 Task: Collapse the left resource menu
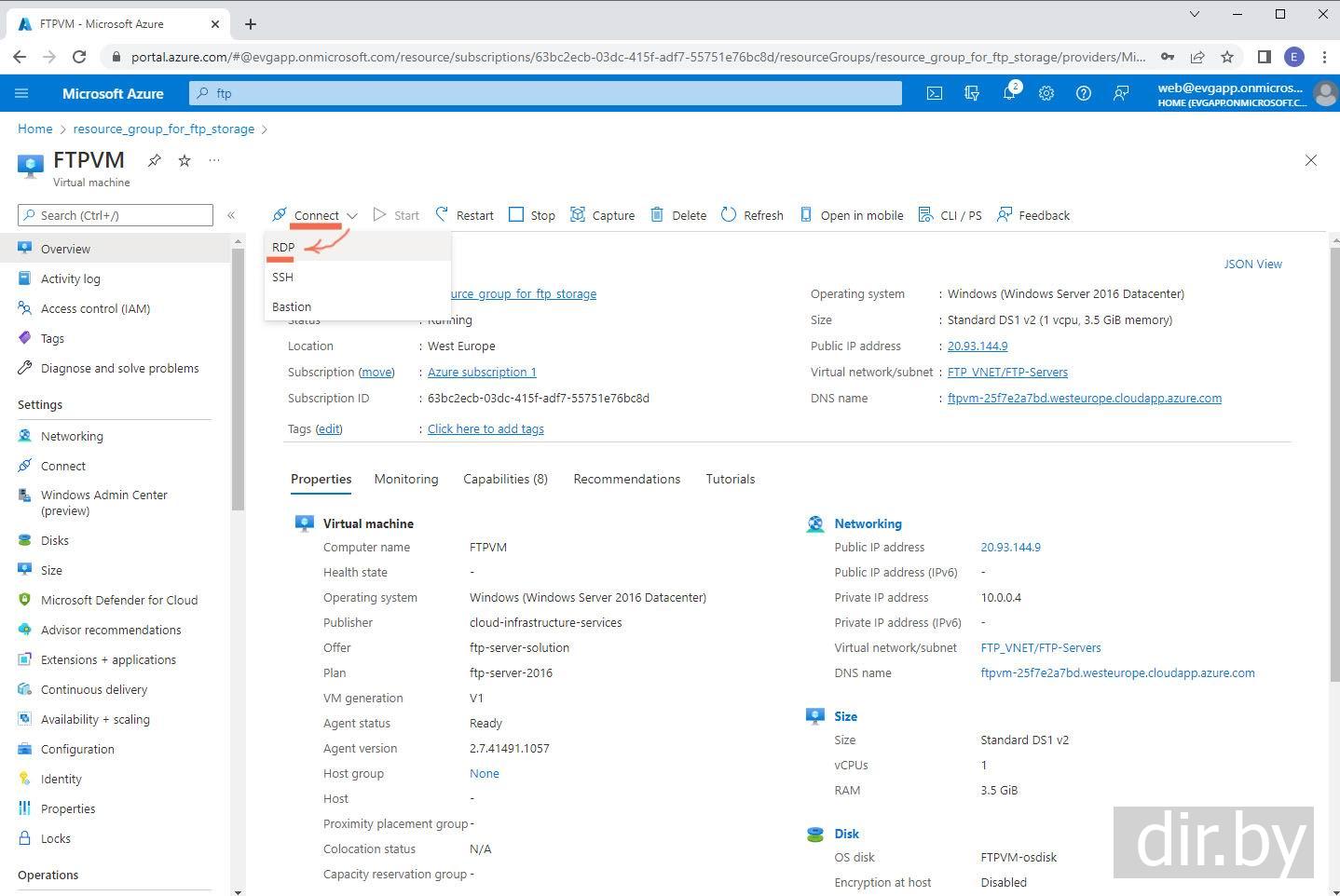(x=231, y=215)
